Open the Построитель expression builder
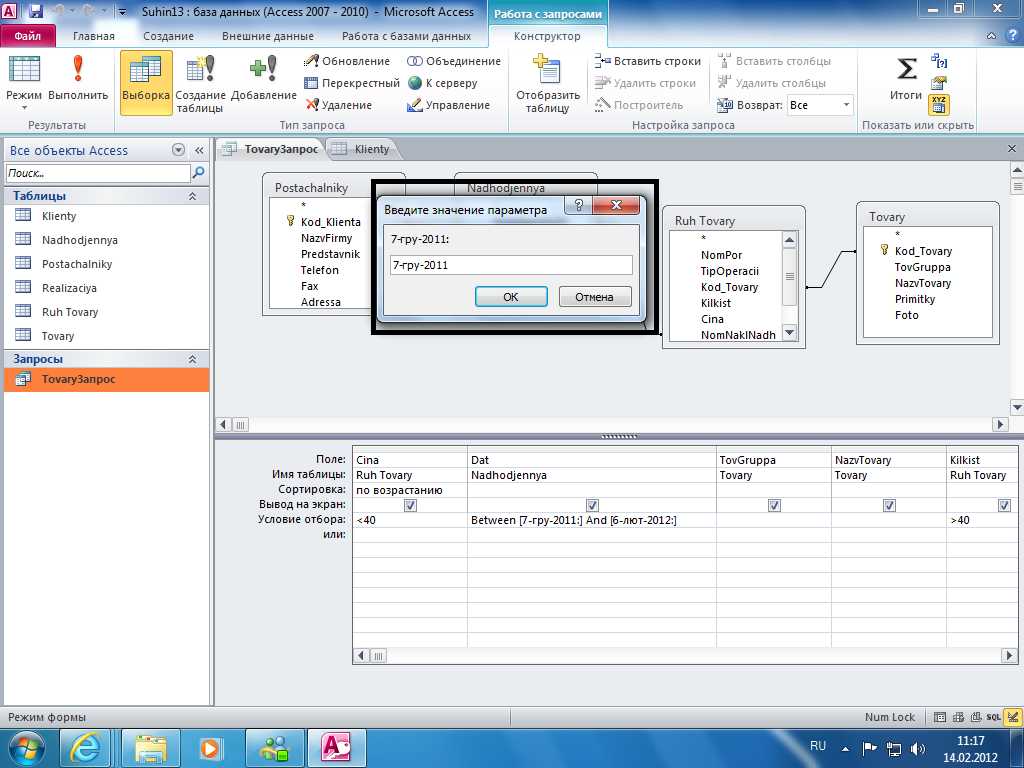 click(x=639, y=104)
